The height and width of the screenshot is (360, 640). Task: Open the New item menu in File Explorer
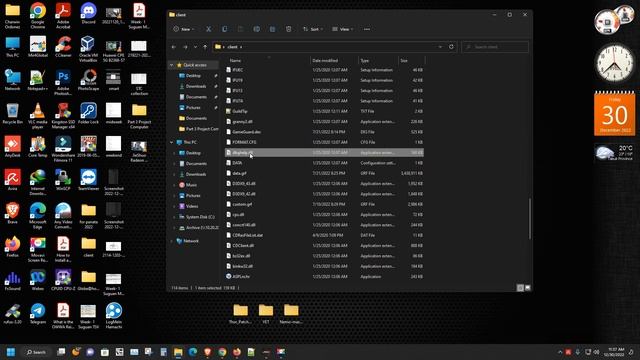click(184, 29)
